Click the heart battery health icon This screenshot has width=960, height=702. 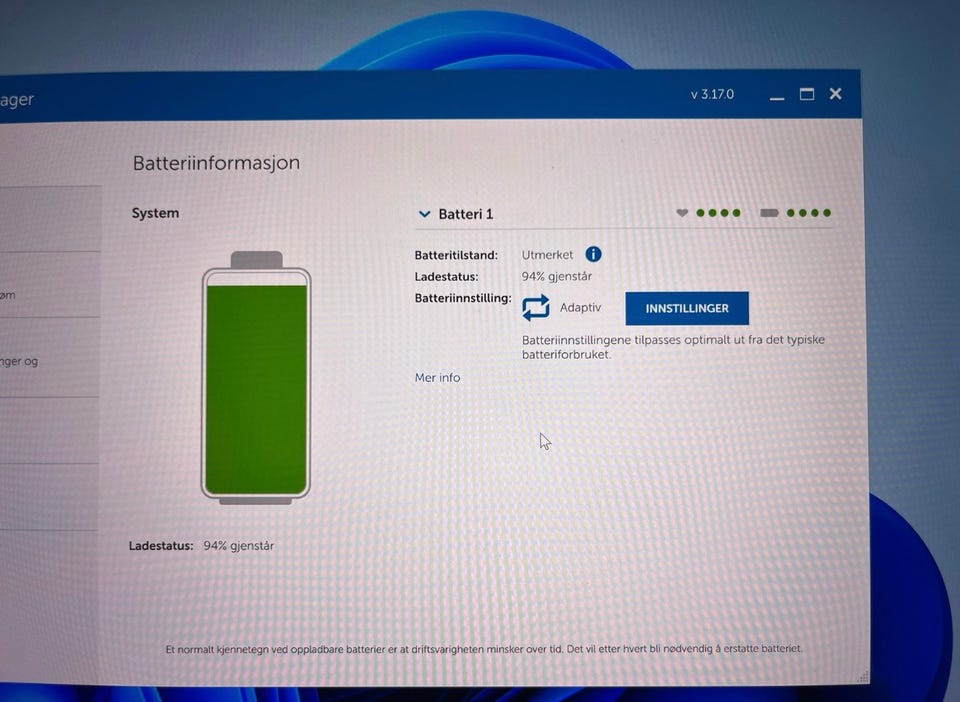pos(681,213)
